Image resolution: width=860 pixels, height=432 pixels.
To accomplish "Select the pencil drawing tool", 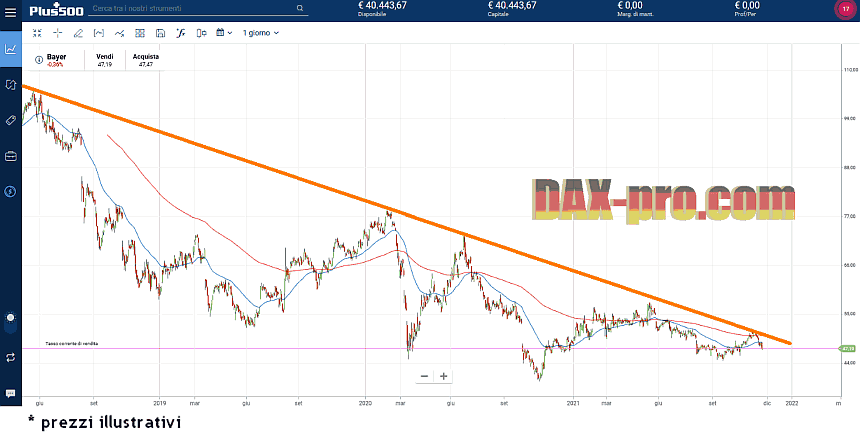I will click(78, 33).
